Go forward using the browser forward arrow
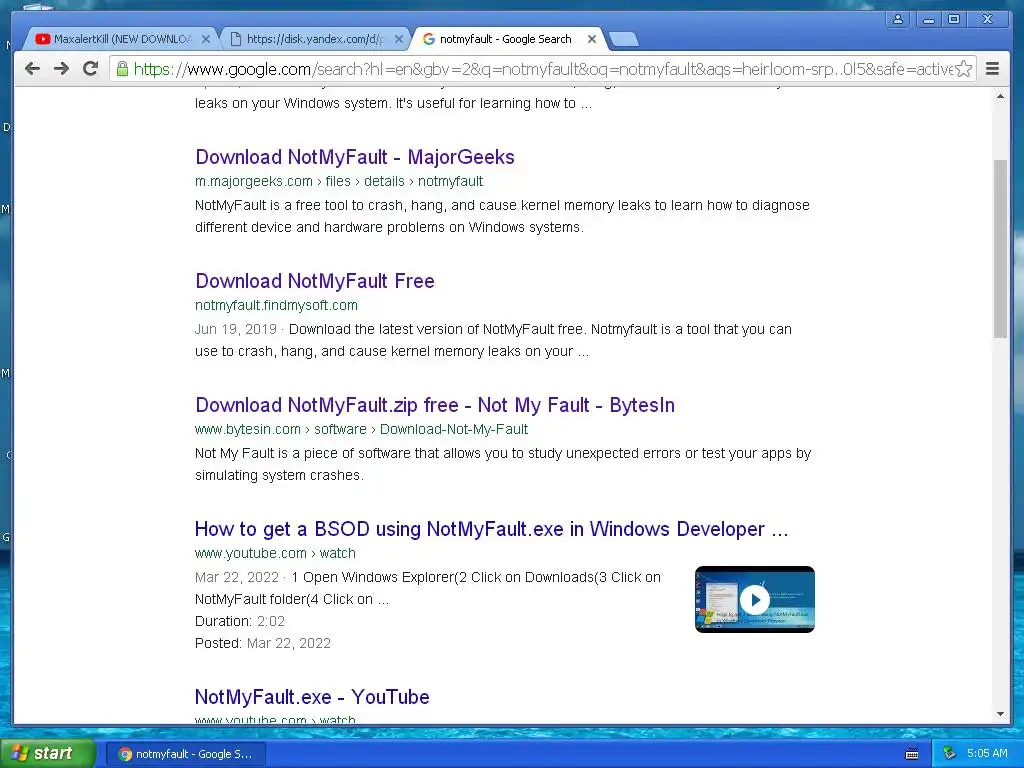The height and width of the screenshot is (768, 1024). tap(61, 69)
